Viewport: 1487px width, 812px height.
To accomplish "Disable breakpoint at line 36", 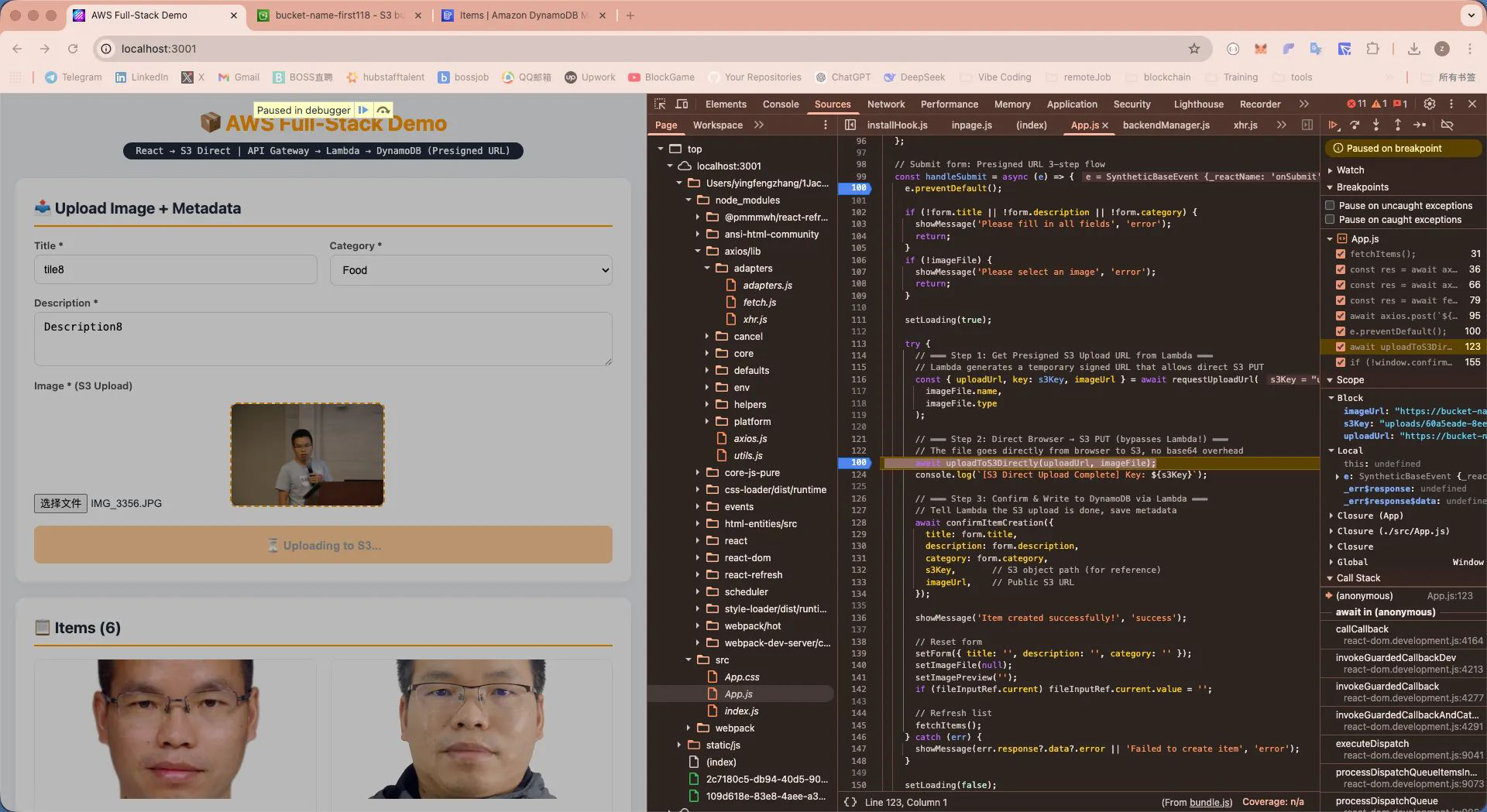I will (x=1341, y=269).
